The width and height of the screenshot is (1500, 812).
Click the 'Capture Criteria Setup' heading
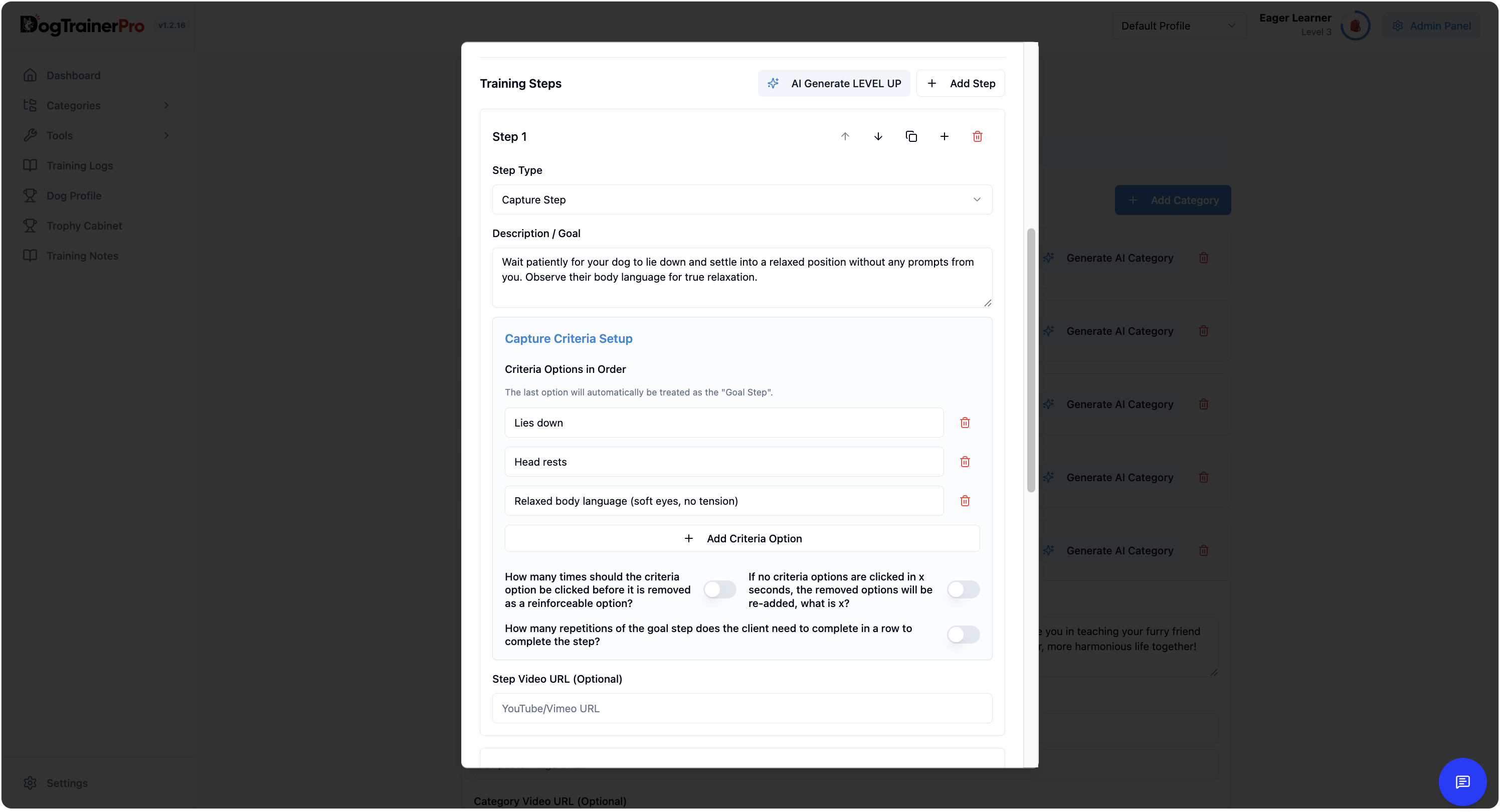569,339
